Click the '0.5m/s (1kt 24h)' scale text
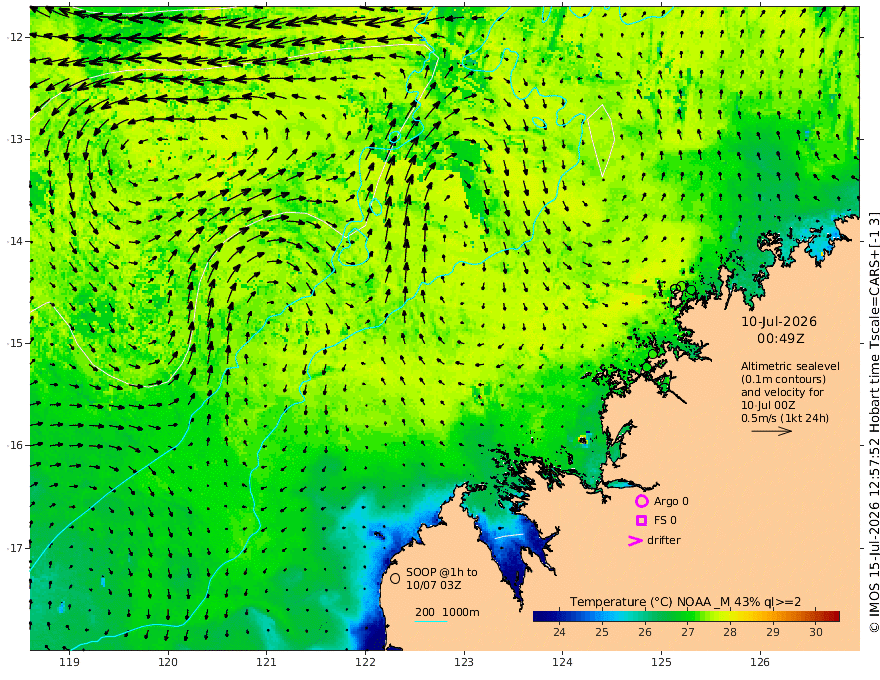The image size is (880, 680). (785, 418)
